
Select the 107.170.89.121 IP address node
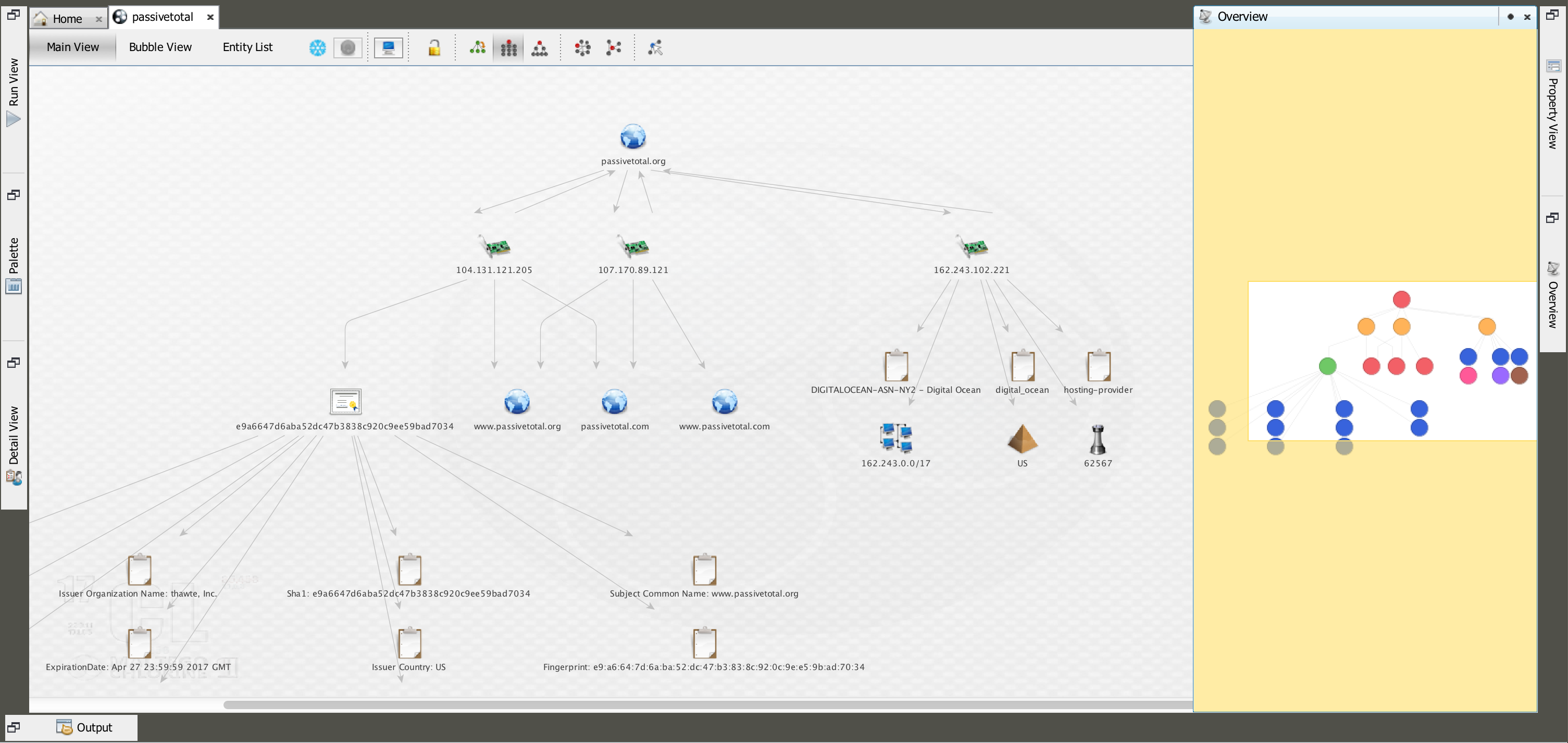633,254
